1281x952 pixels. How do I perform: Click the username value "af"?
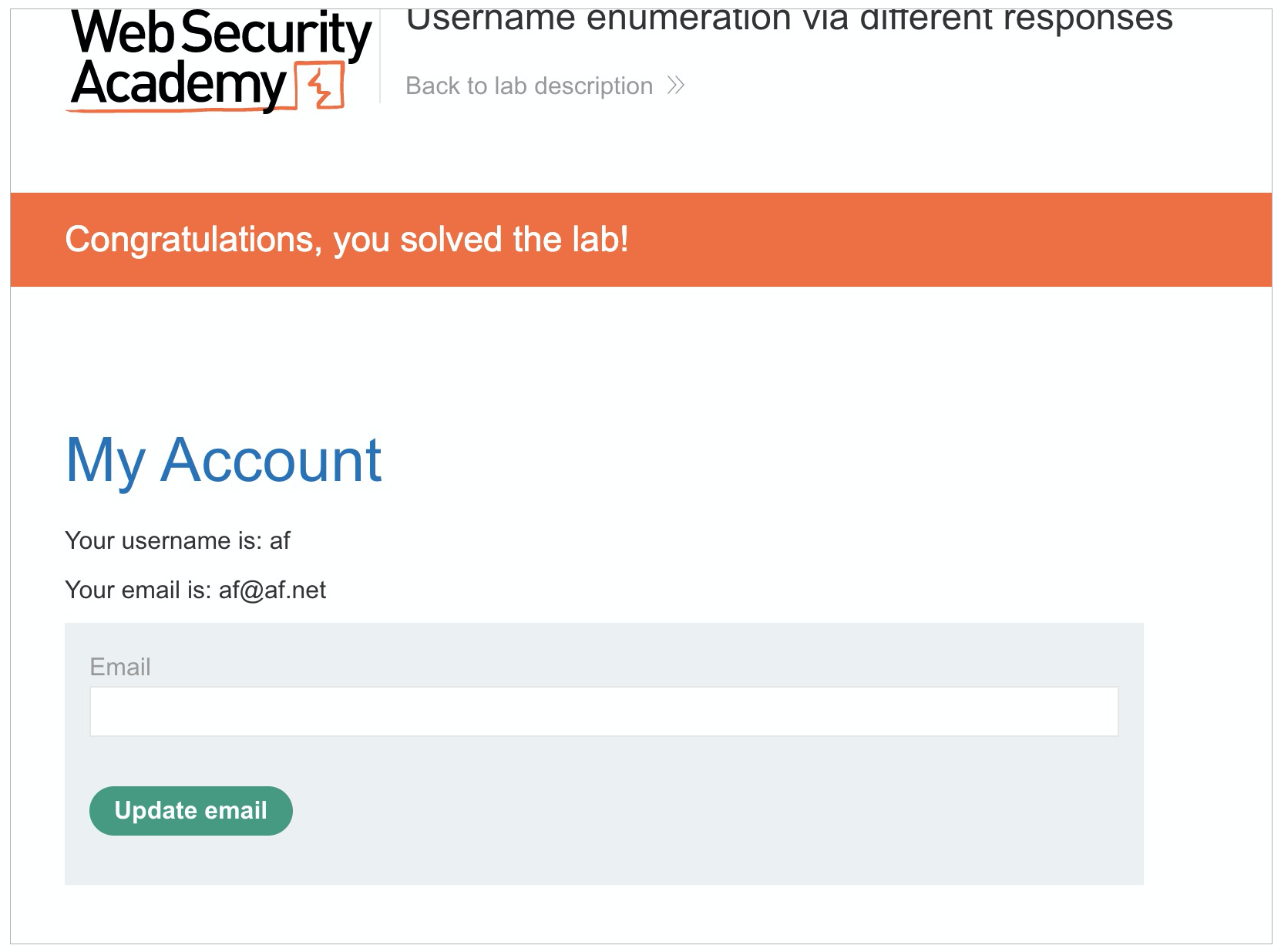click(x=280, y=540)
